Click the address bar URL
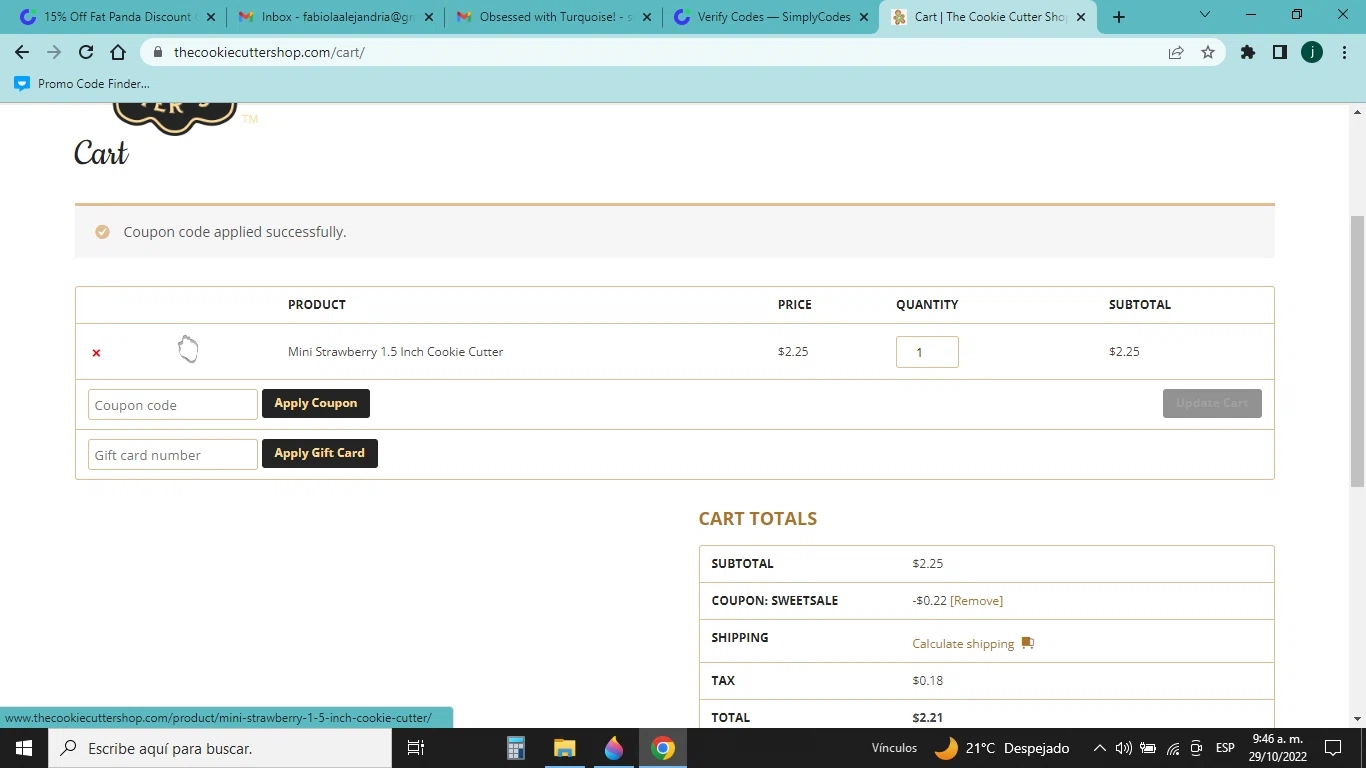The width and height of the screenshot is (1366, 768). (x=269, y=52)
